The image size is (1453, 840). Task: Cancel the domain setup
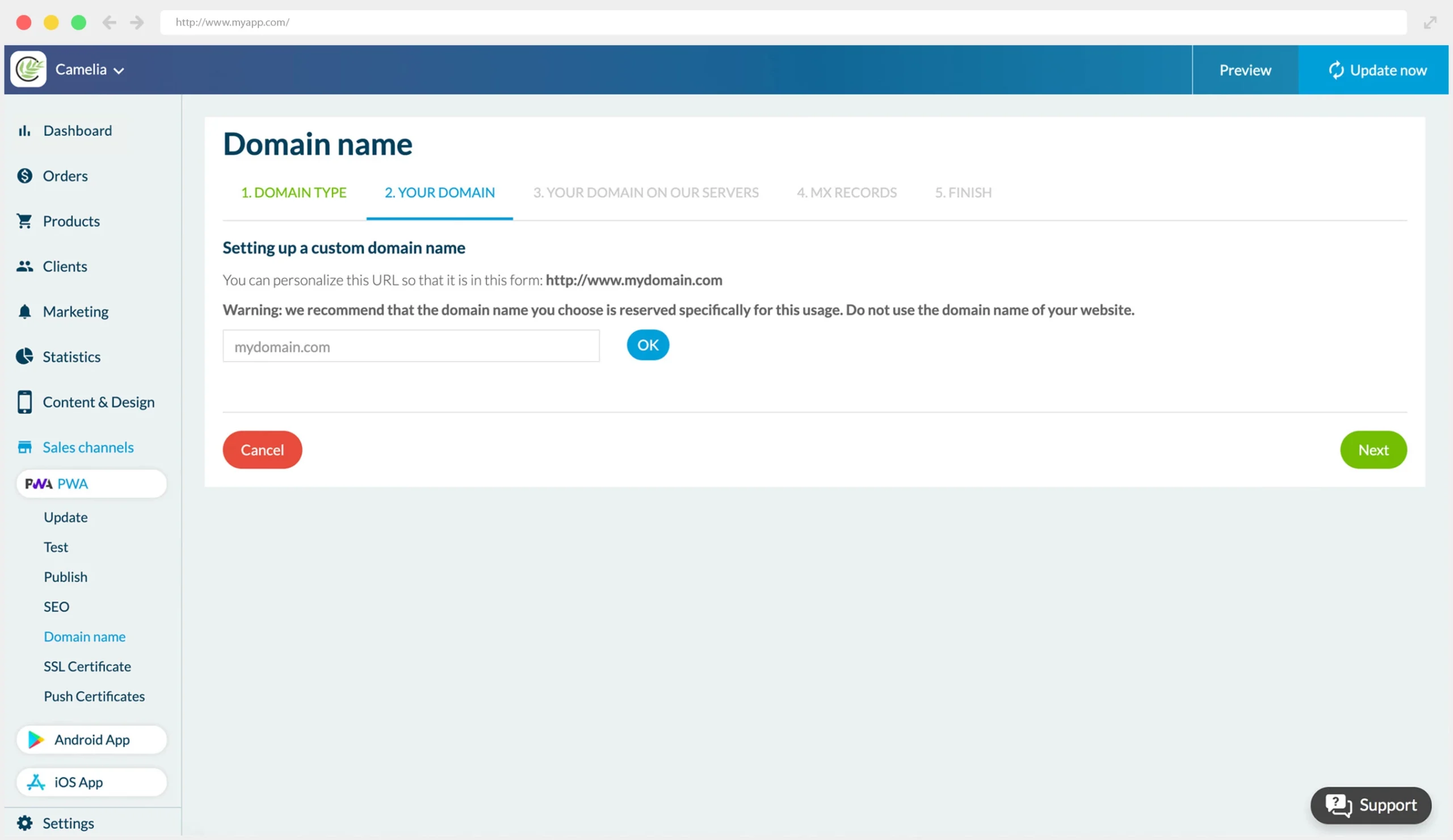pyautogui.click(x=262, y=450)
